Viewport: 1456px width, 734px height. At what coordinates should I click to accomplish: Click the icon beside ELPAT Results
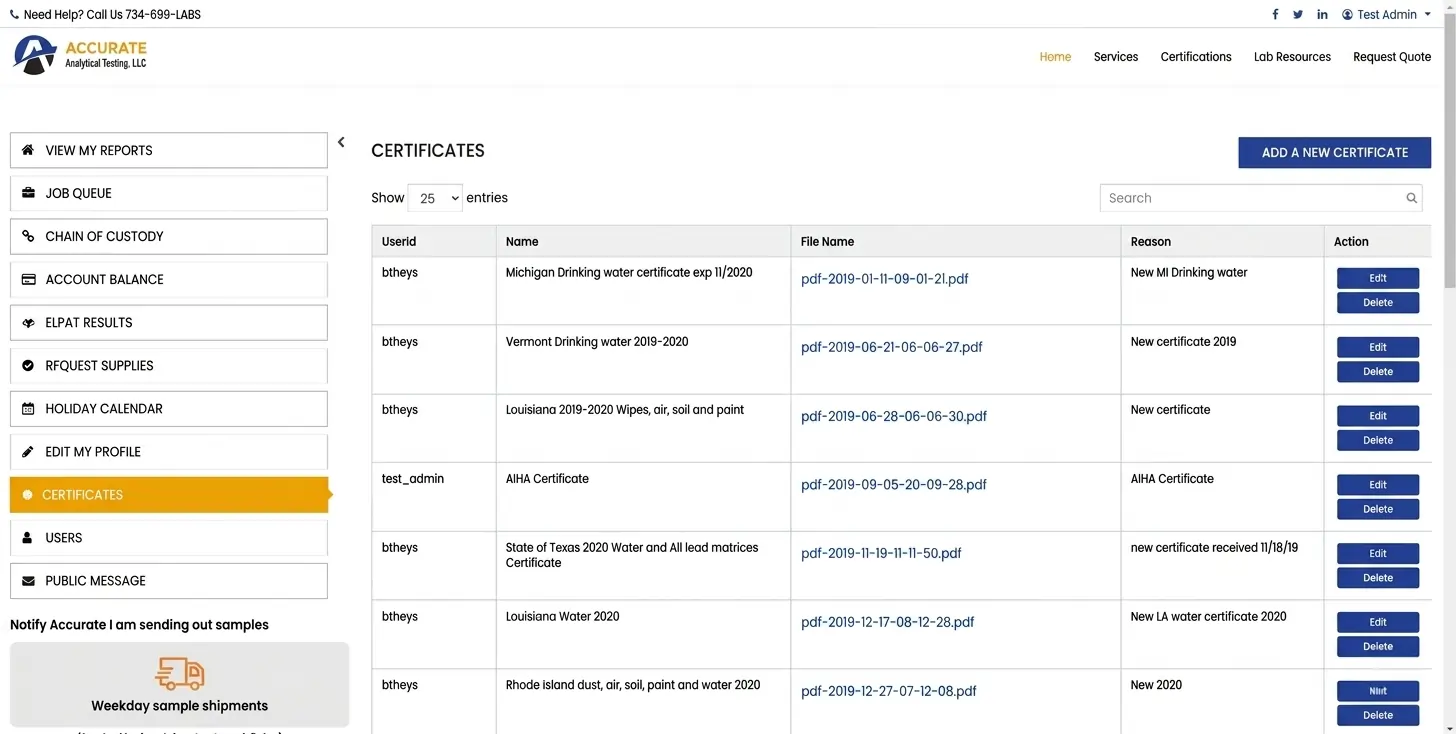pyautogui.click(x=28, y=322)
